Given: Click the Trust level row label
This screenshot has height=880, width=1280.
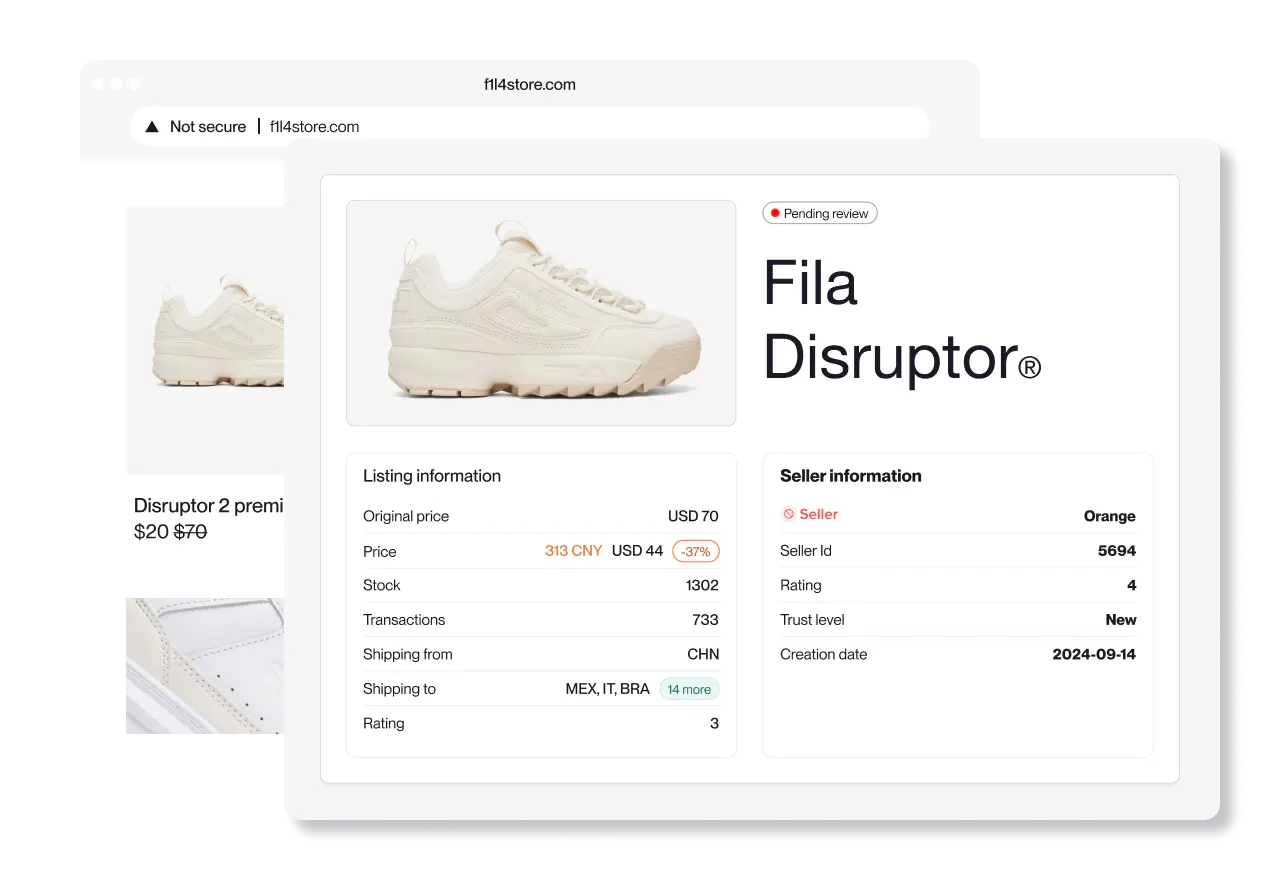Looking at the screenshot, I should pos(812,620).
